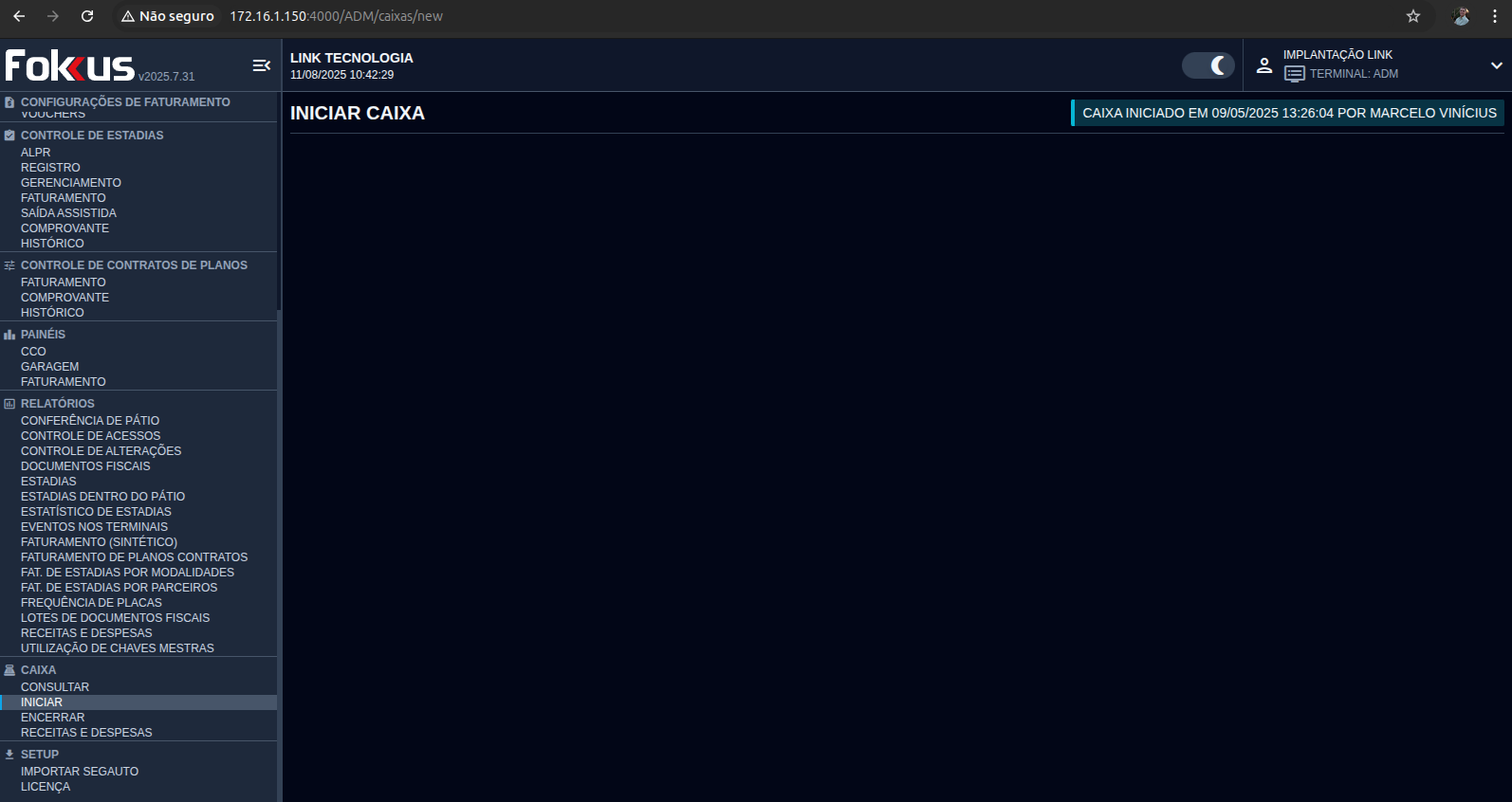This screenshot has height=802, width=1512.
Task: Click the sidebar vertical scrollbar
Action: 279,218
